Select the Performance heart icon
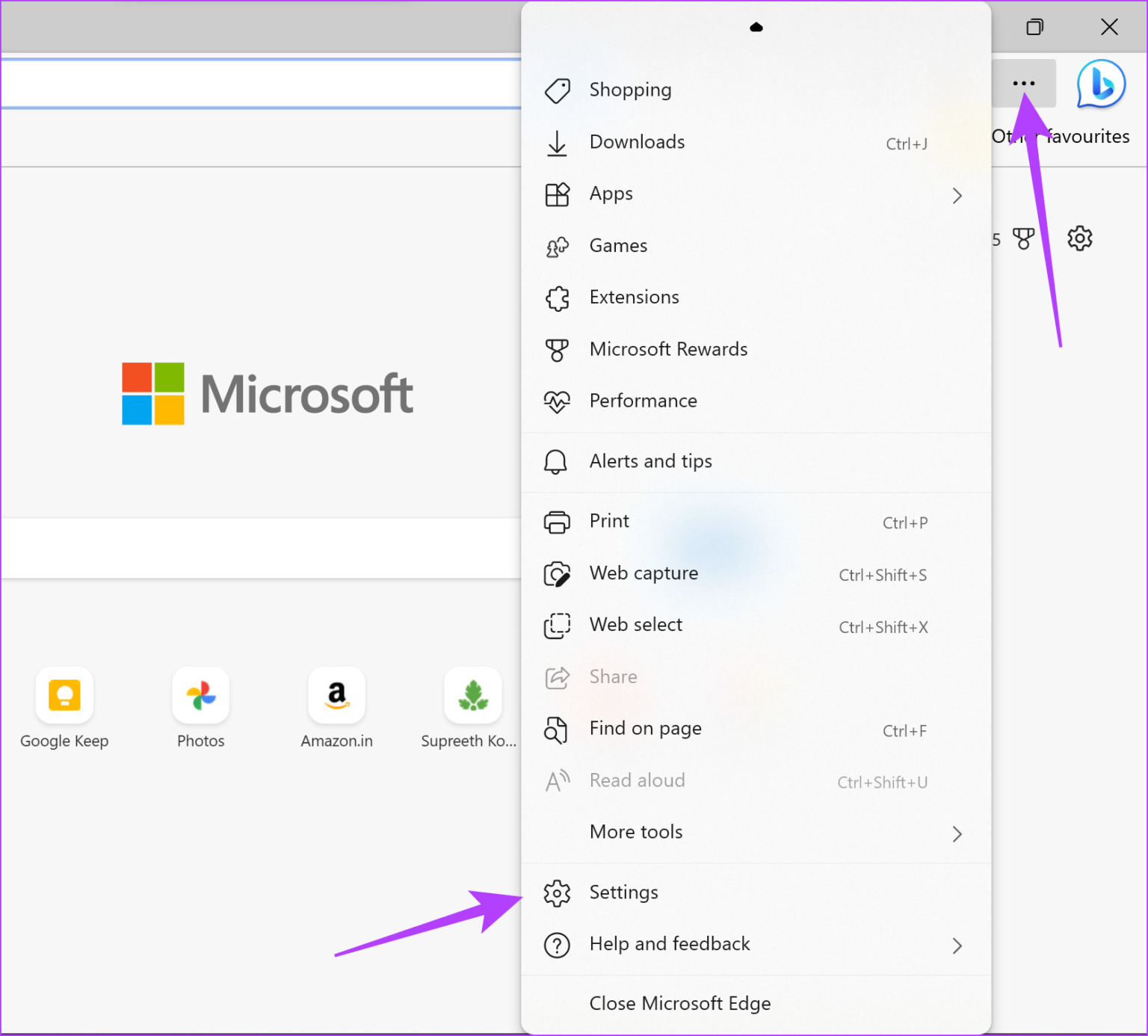 click(557, 401)
